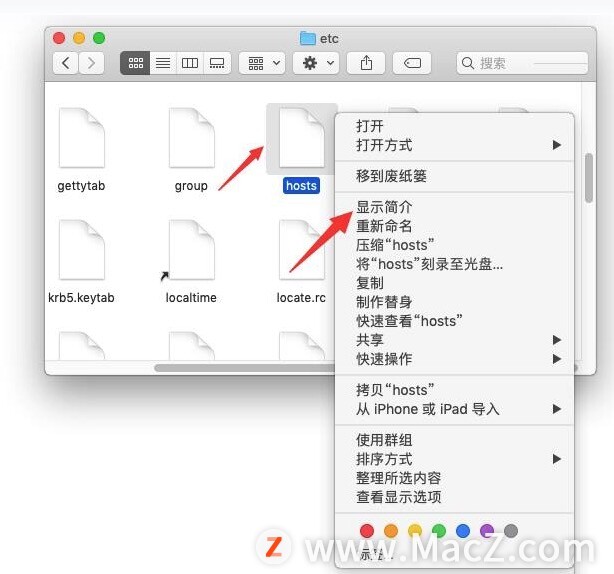Click the horizontal scrollbar thumb

(245, 368)
